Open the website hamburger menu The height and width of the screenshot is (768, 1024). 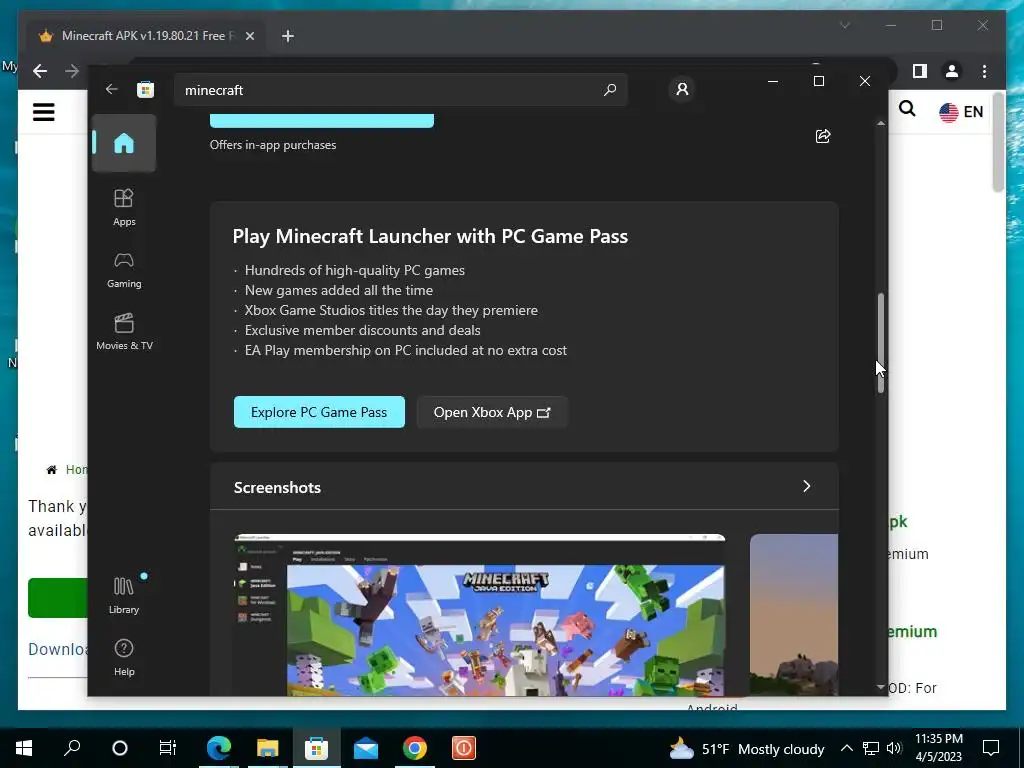coord(44,112)
